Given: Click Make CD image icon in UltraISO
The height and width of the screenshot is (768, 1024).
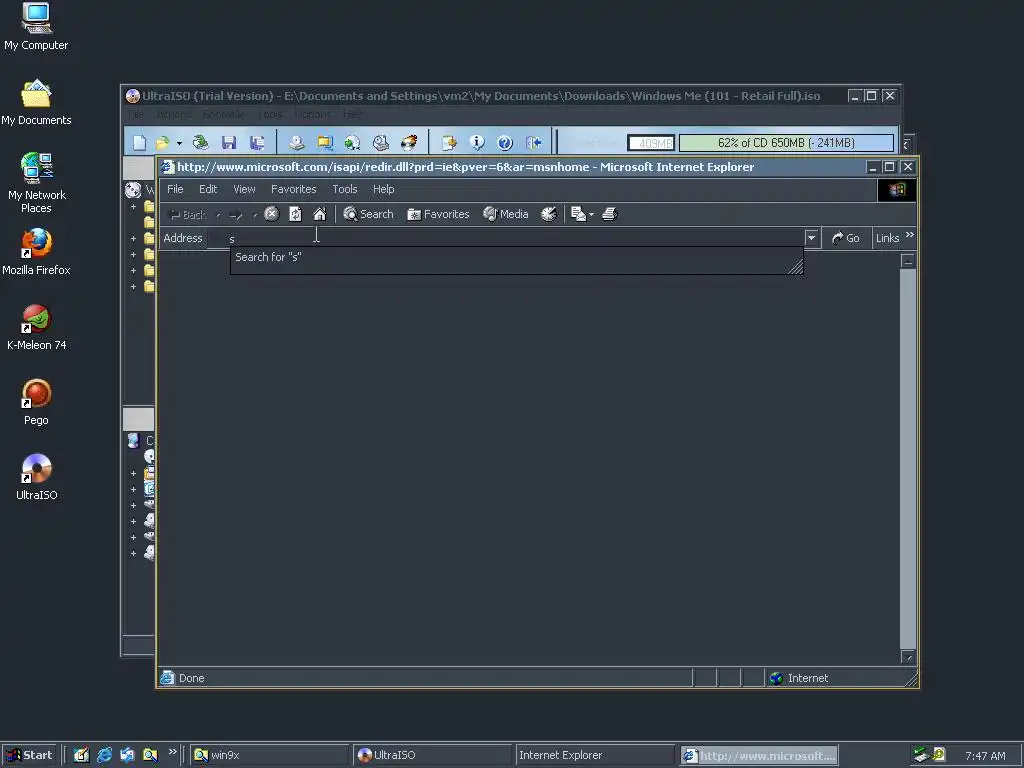Looking at the screenshot, I should (x=296, y=142).
